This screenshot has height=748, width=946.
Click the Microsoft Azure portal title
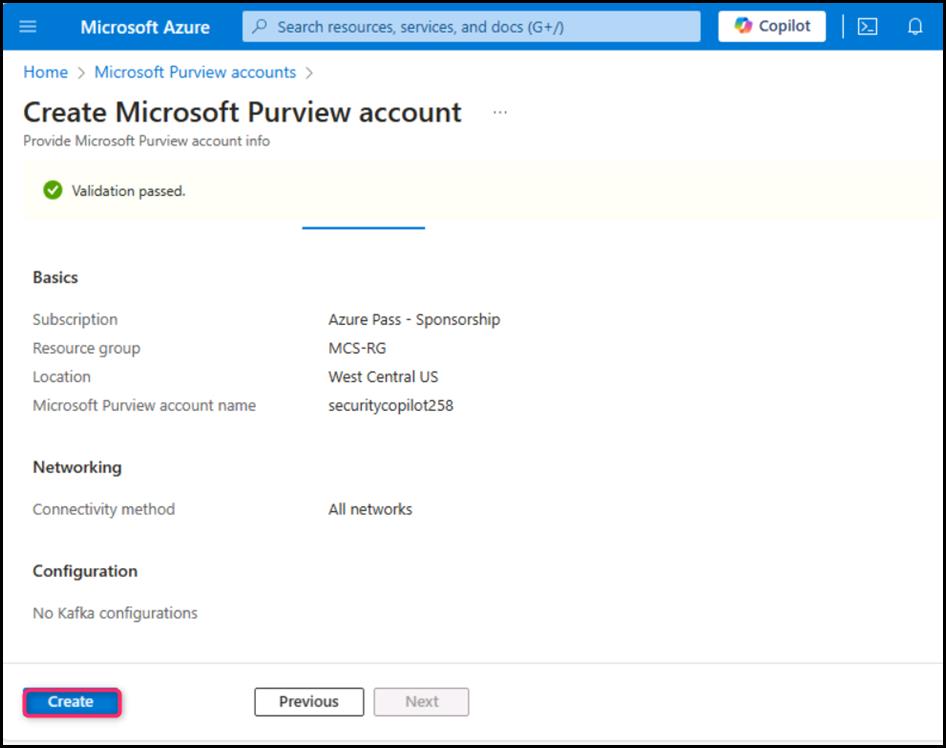(x=145, y=27)
